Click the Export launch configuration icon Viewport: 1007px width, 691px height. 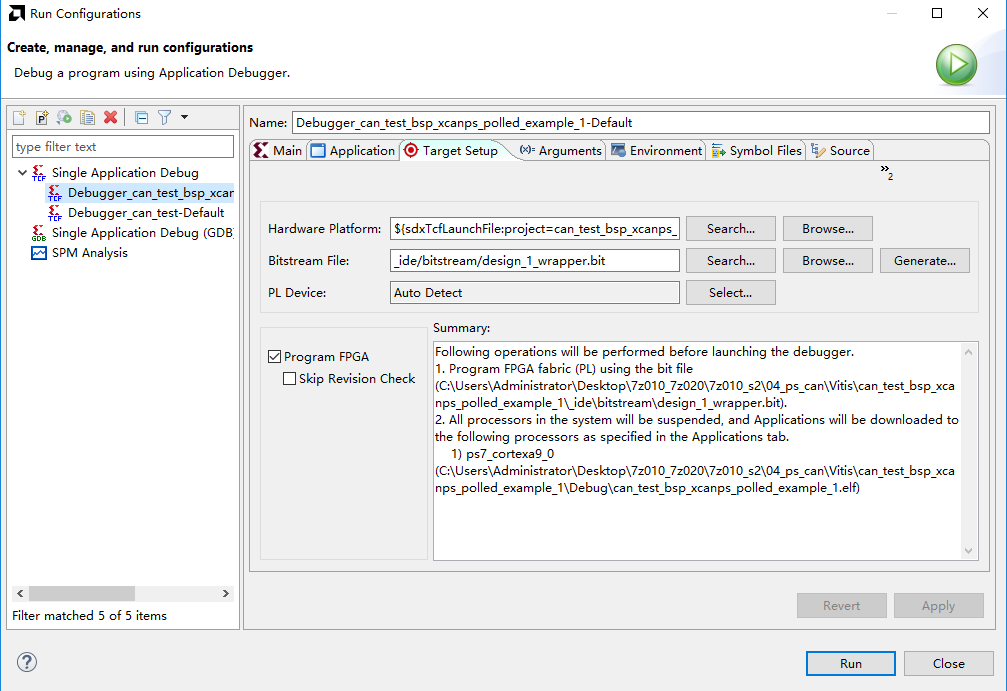[64, 118]
